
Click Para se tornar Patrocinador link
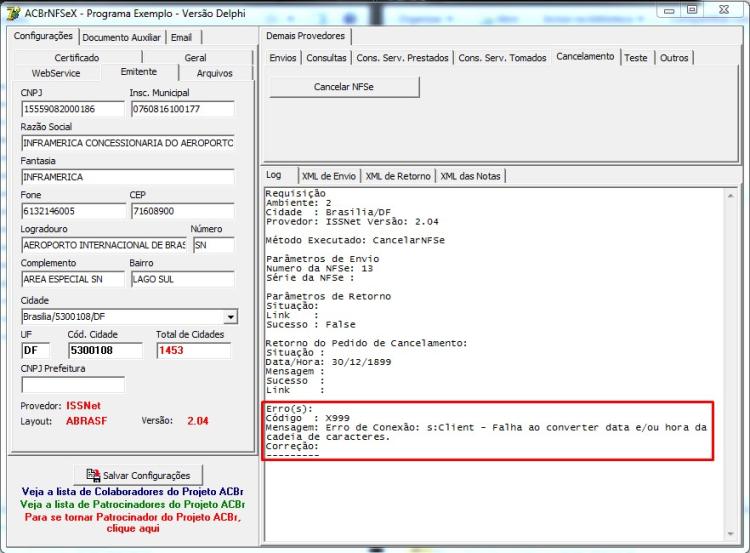(132, 522)
